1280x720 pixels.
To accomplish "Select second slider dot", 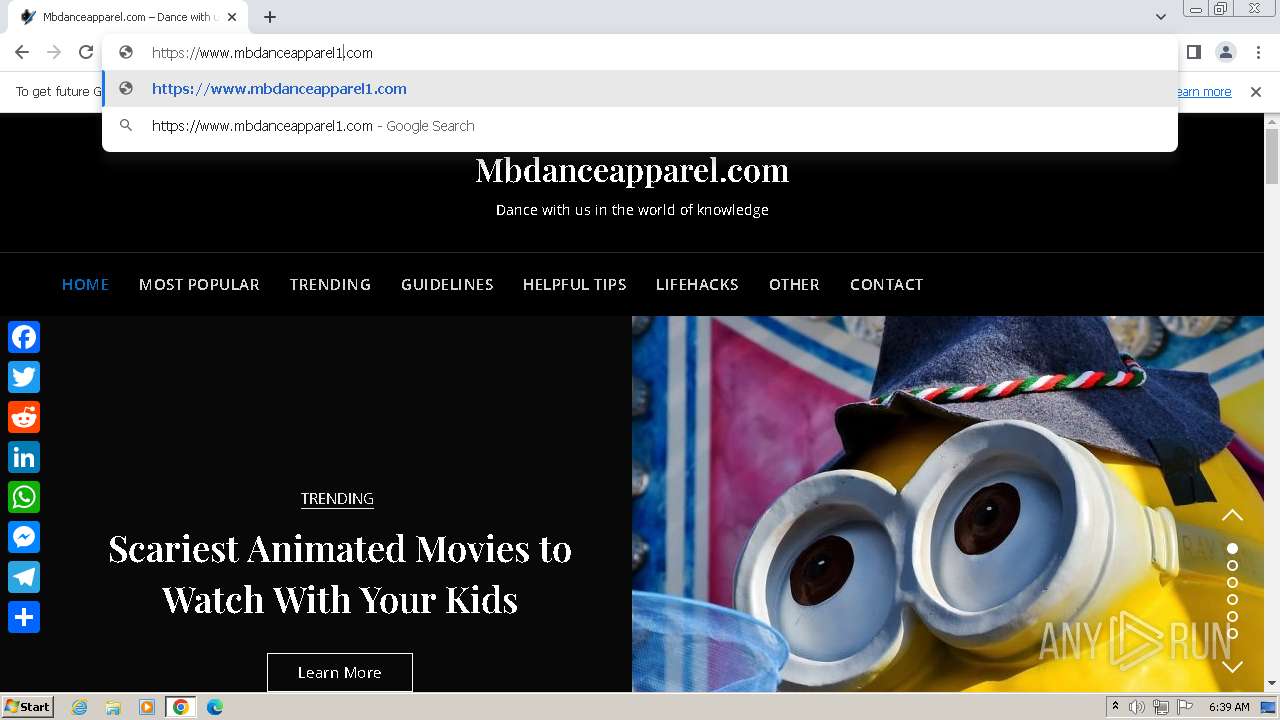I will click(1232, 565).
